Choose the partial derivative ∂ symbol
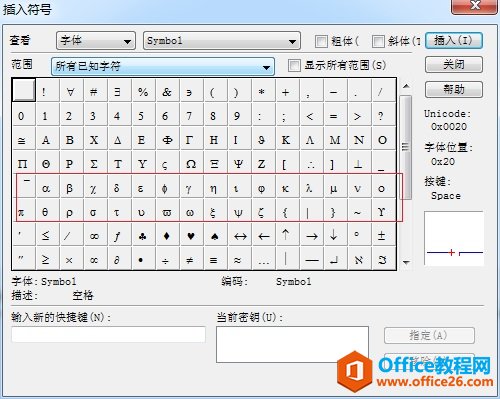This screenshot has height=399, width=500. tap(117, 259)
